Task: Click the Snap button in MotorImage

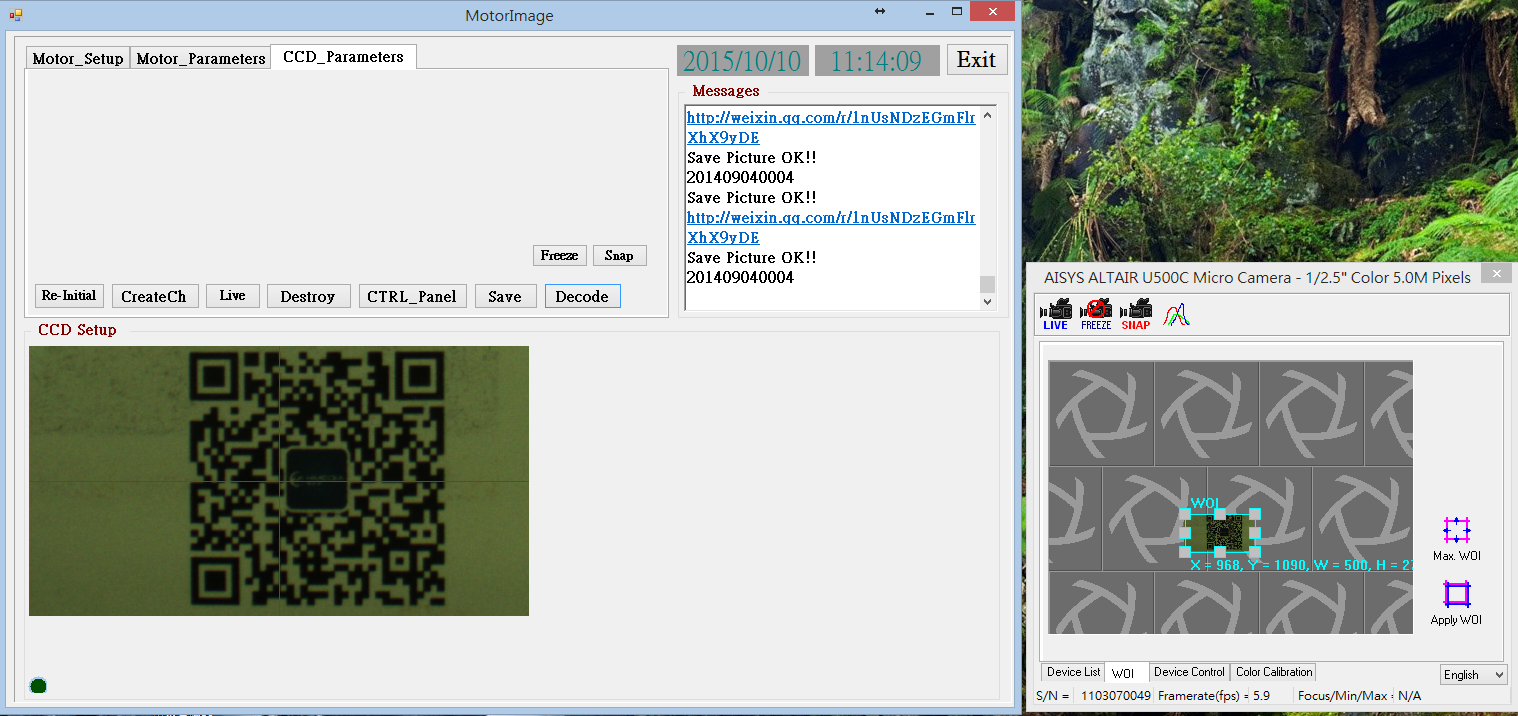Action: coord(619,255)
